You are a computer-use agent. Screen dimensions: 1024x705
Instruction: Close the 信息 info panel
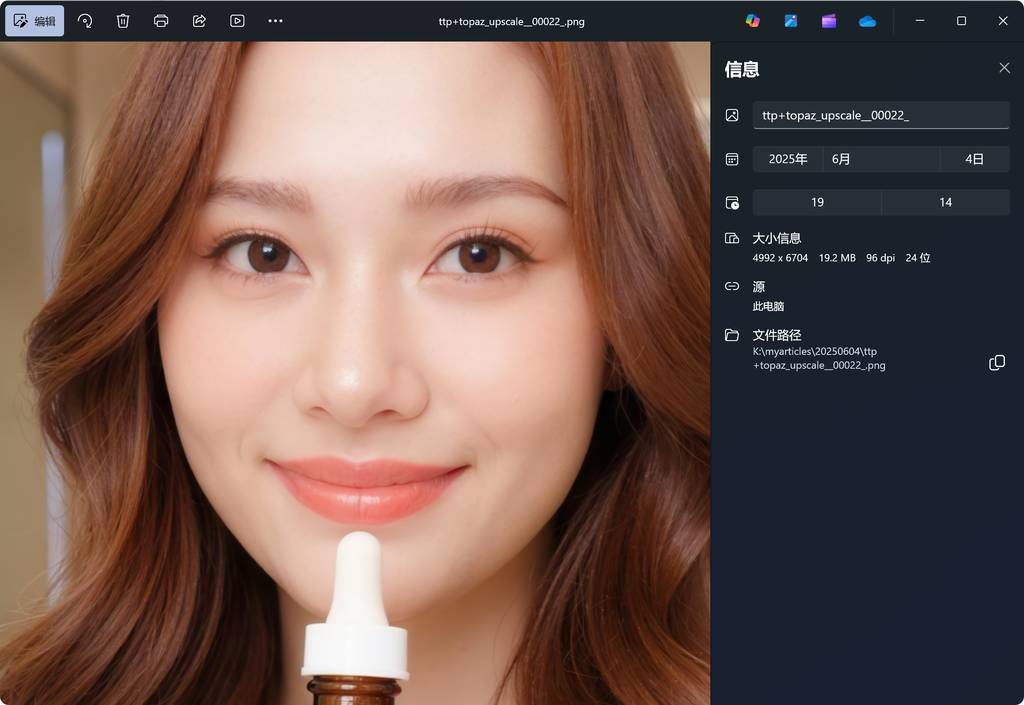point(1004,68)
